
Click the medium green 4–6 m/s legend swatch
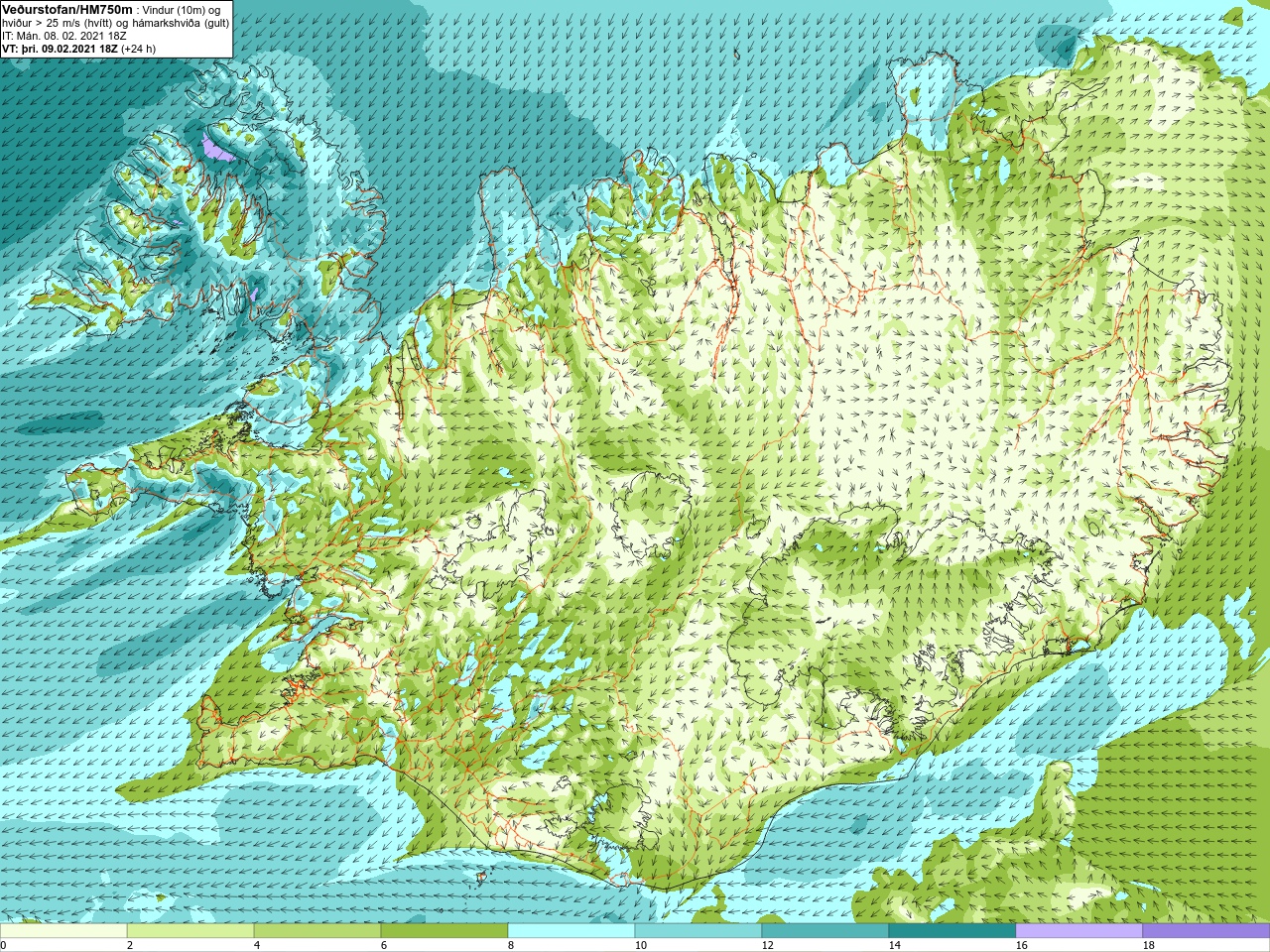point(317,931)
